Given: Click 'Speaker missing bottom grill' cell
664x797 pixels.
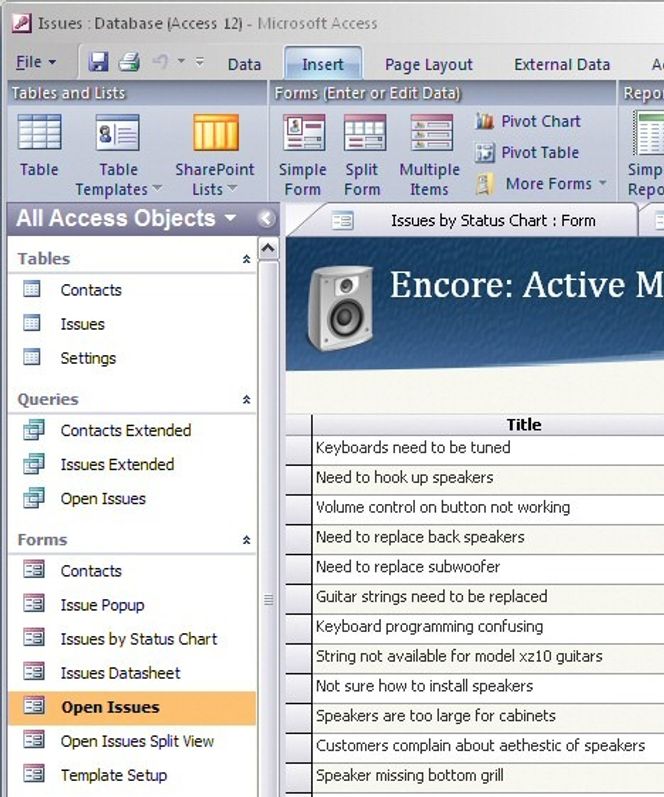Looking at the screenshot, I should point(488,776).
